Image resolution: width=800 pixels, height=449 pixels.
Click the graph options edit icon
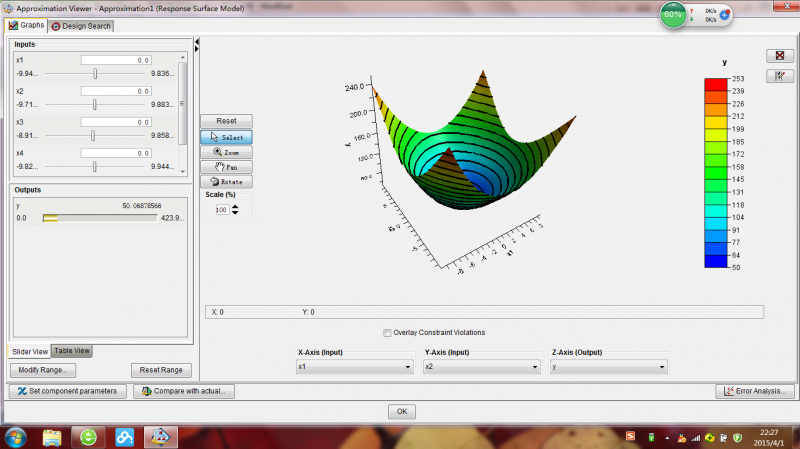pos(780,76)
